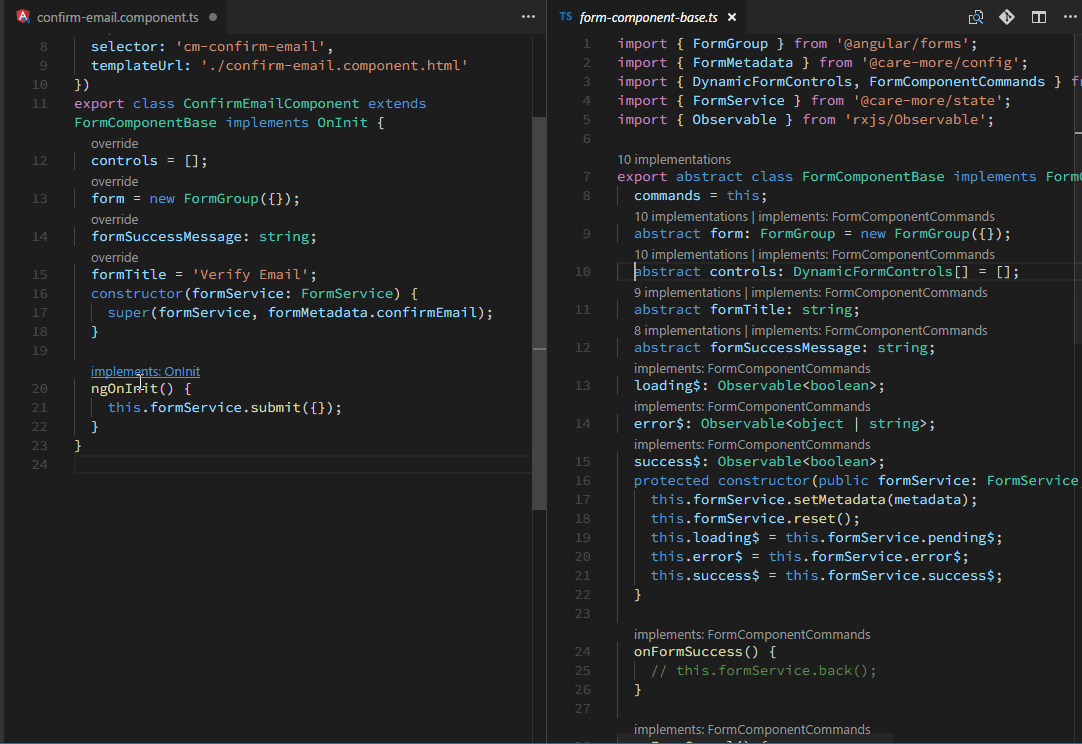Click 'implements: FormComponentCommands' above abstract formSuccessMessage
1082x744 pixels.
(x=869, y=331)
